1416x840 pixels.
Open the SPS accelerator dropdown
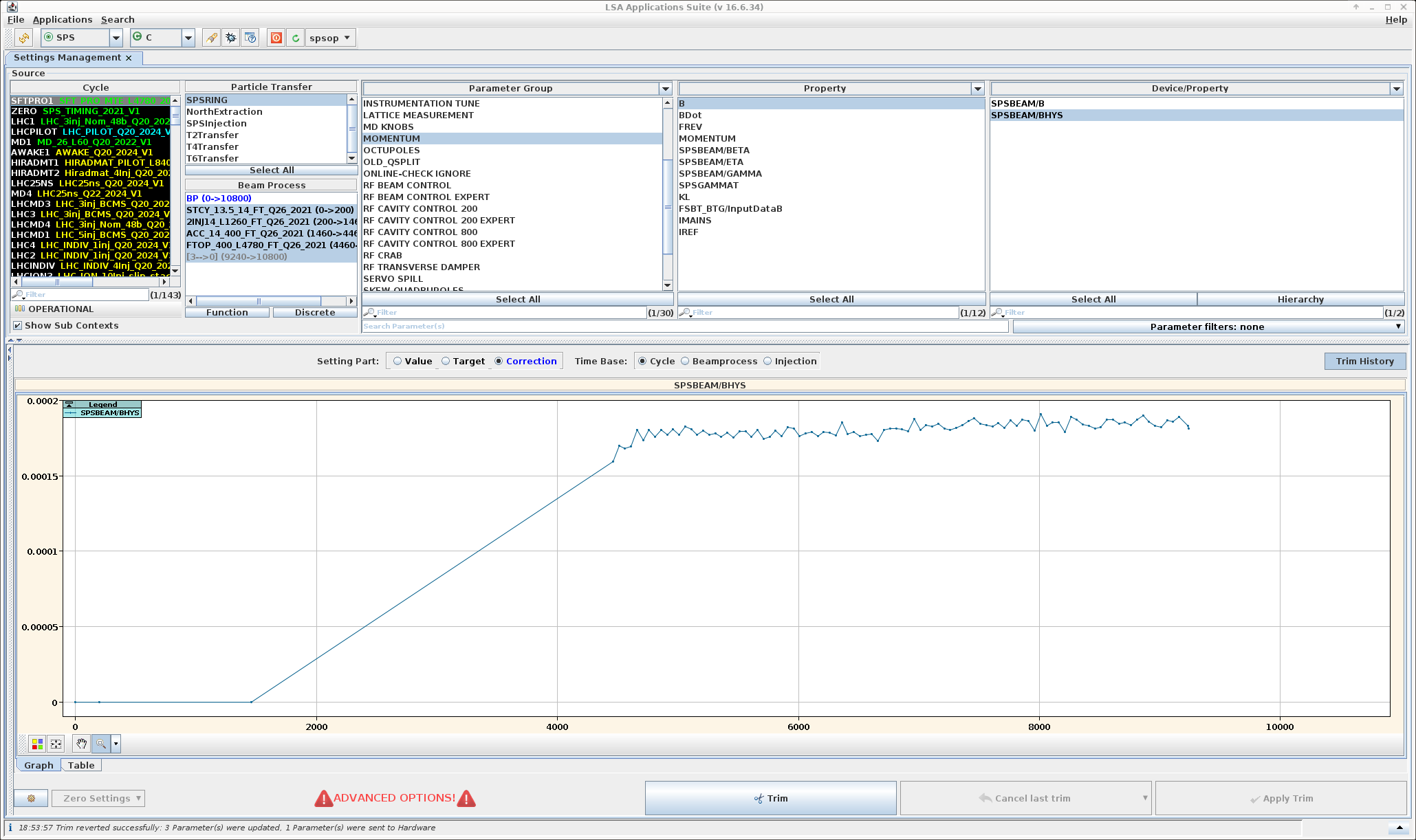coord(116,38)
